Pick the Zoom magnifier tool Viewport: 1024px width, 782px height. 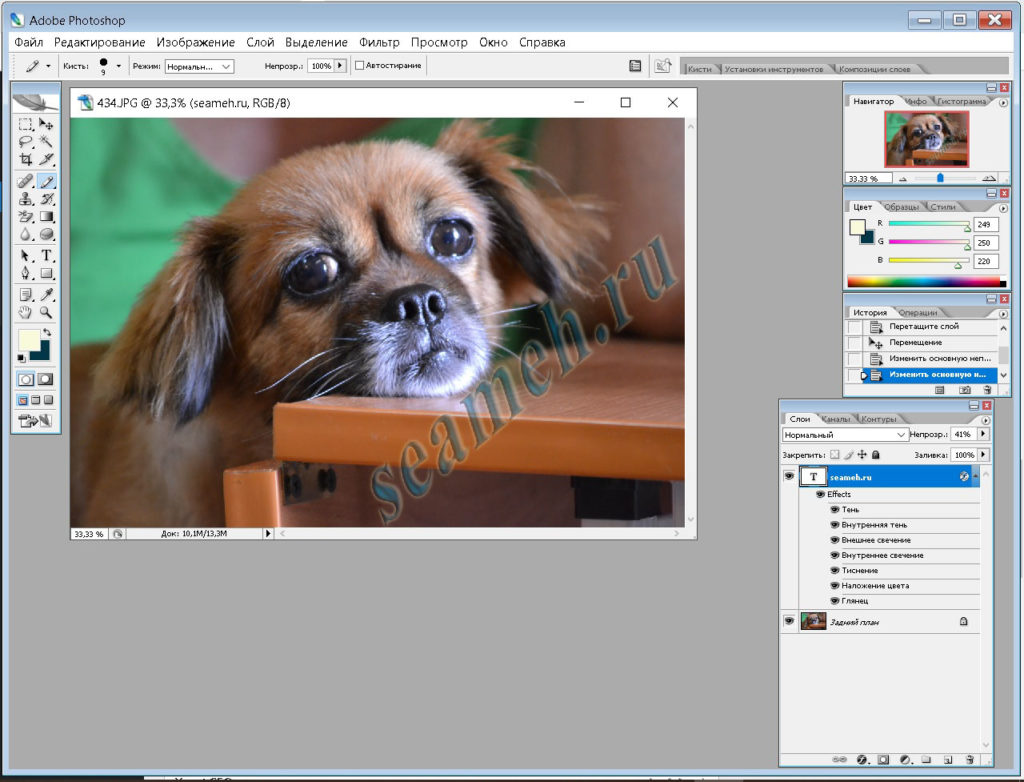point(46,312)
